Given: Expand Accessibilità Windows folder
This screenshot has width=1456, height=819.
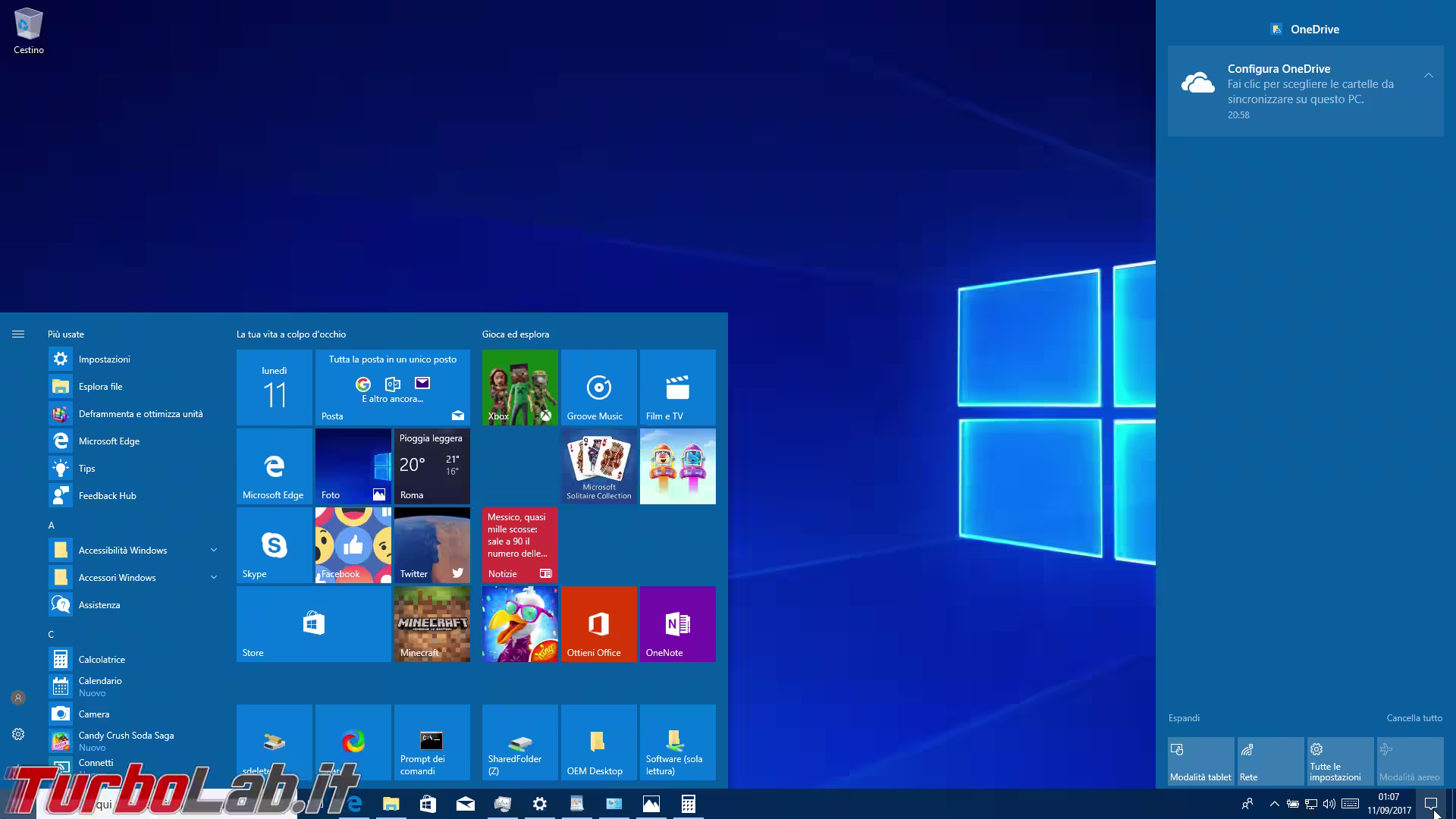Looking at the screenshot, I should [x=133, y=550].
